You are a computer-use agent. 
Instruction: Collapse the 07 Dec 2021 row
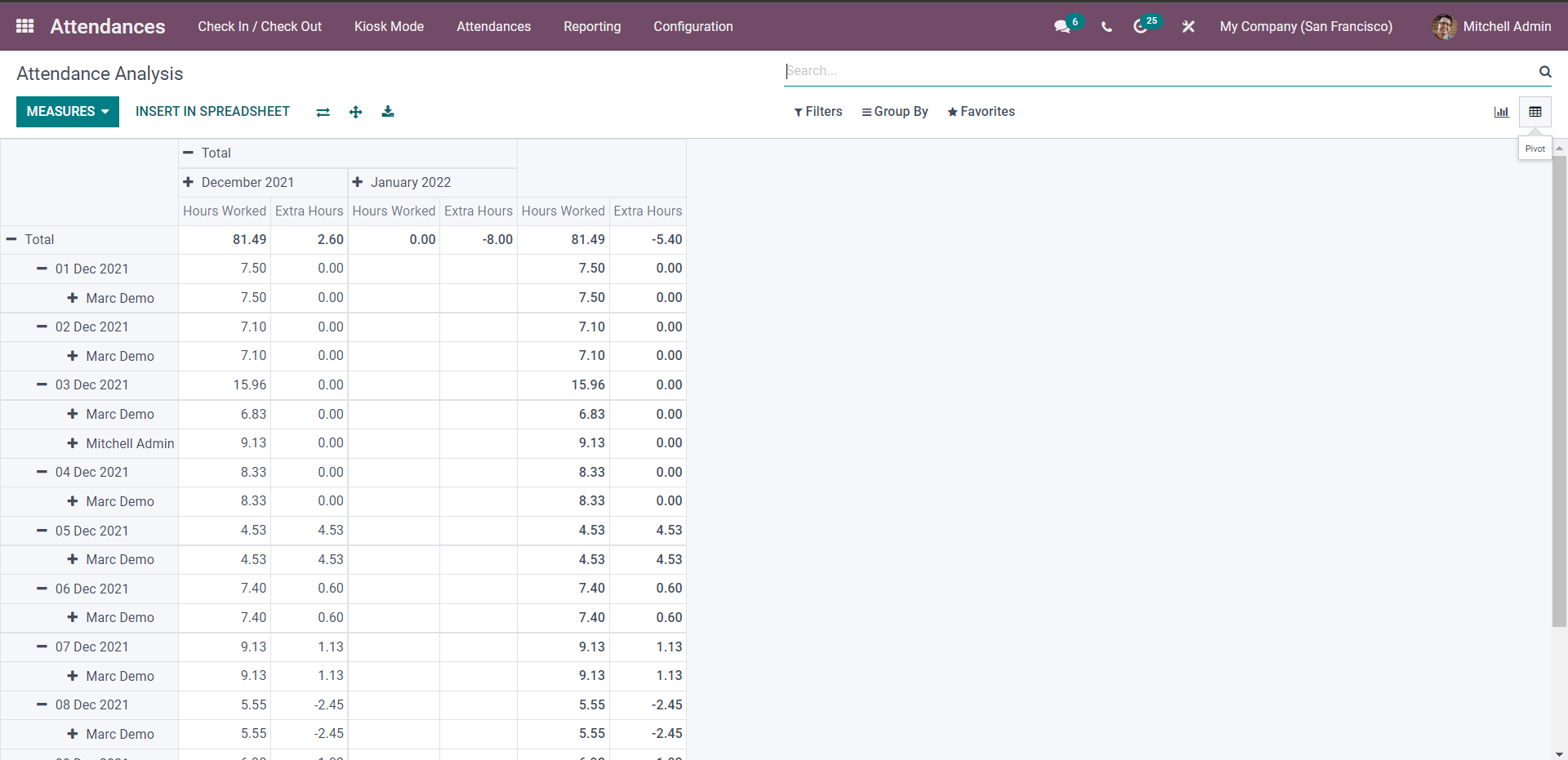pyautogui.click(x=89, y=647)
